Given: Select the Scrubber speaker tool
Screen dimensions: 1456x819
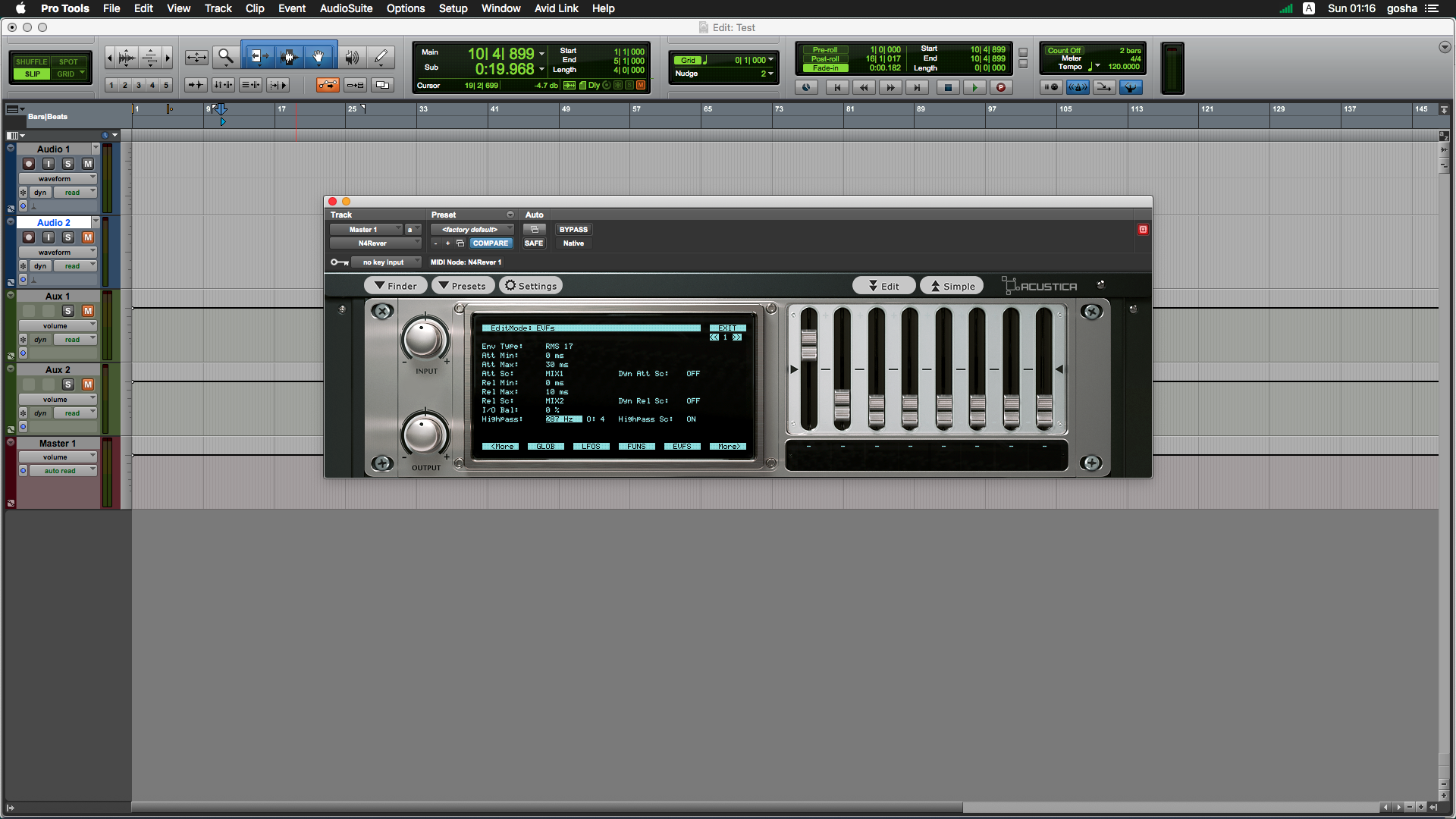Looking at the screenshot, I should click(352, 57).
